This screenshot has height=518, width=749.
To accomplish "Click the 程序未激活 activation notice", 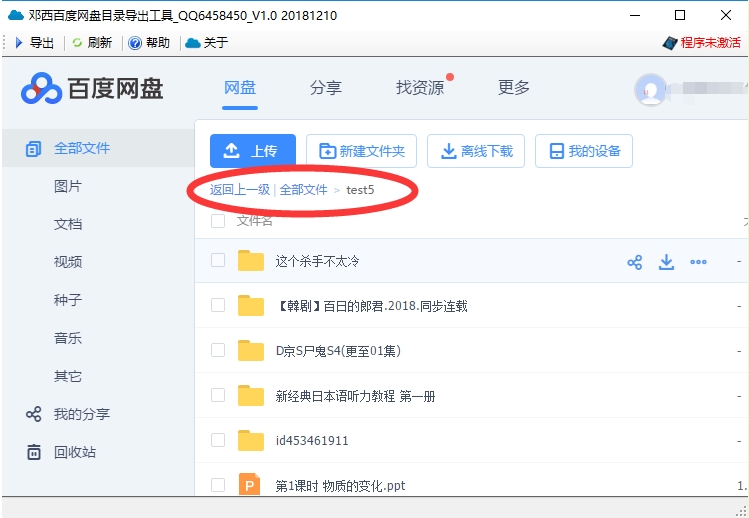I will pos(702,43).
